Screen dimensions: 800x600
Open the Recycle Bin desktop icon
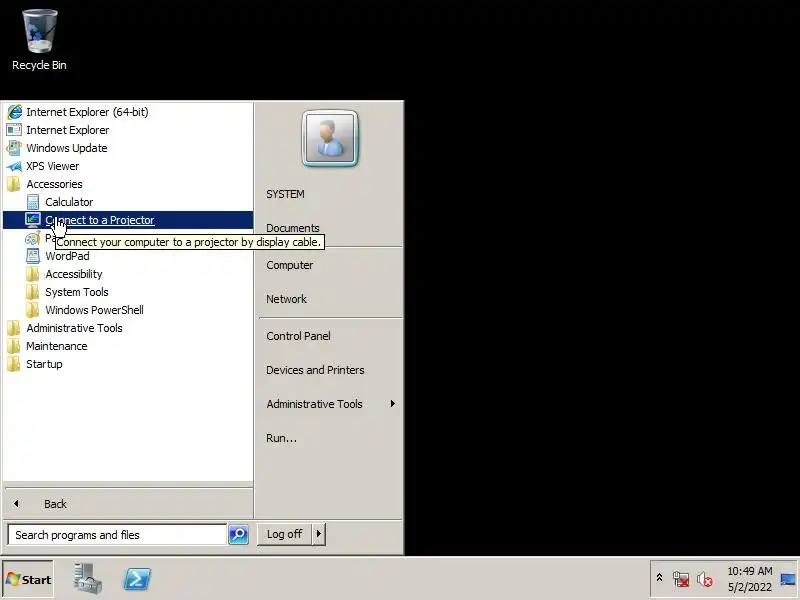pos(39,40)
